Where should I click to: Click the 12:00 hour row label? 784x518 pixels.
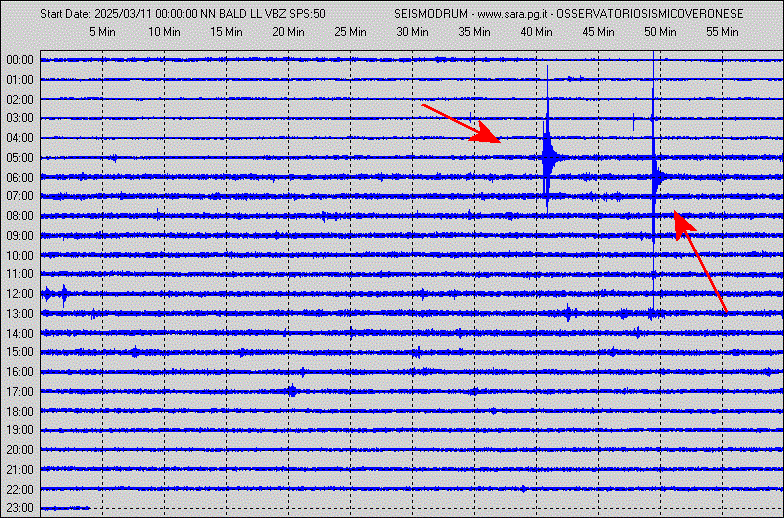(x=20, y=294)
